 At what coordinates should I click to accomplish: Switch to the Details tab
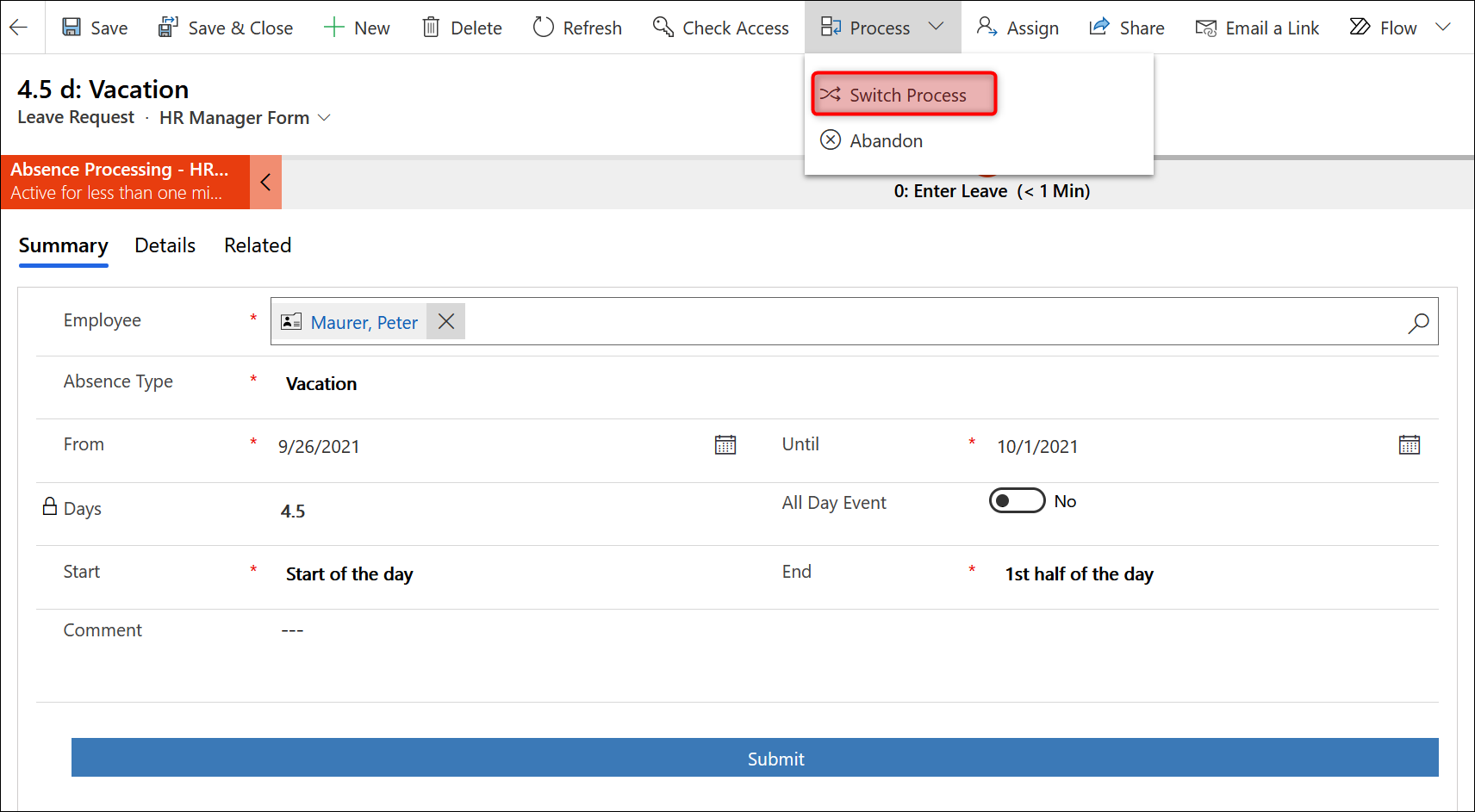click(165, 245)
